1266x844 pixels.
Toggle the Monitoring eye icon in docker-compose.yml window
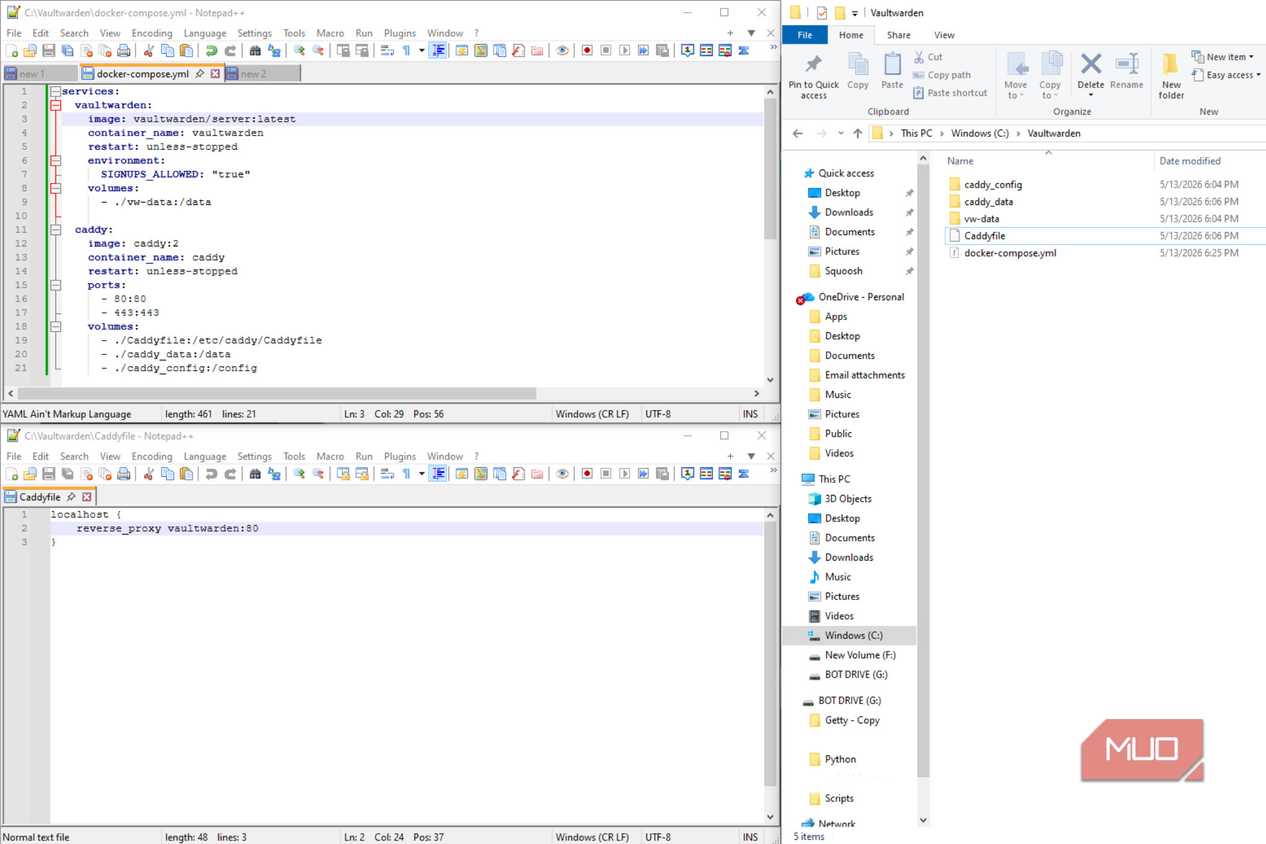(x=561, y=50)
